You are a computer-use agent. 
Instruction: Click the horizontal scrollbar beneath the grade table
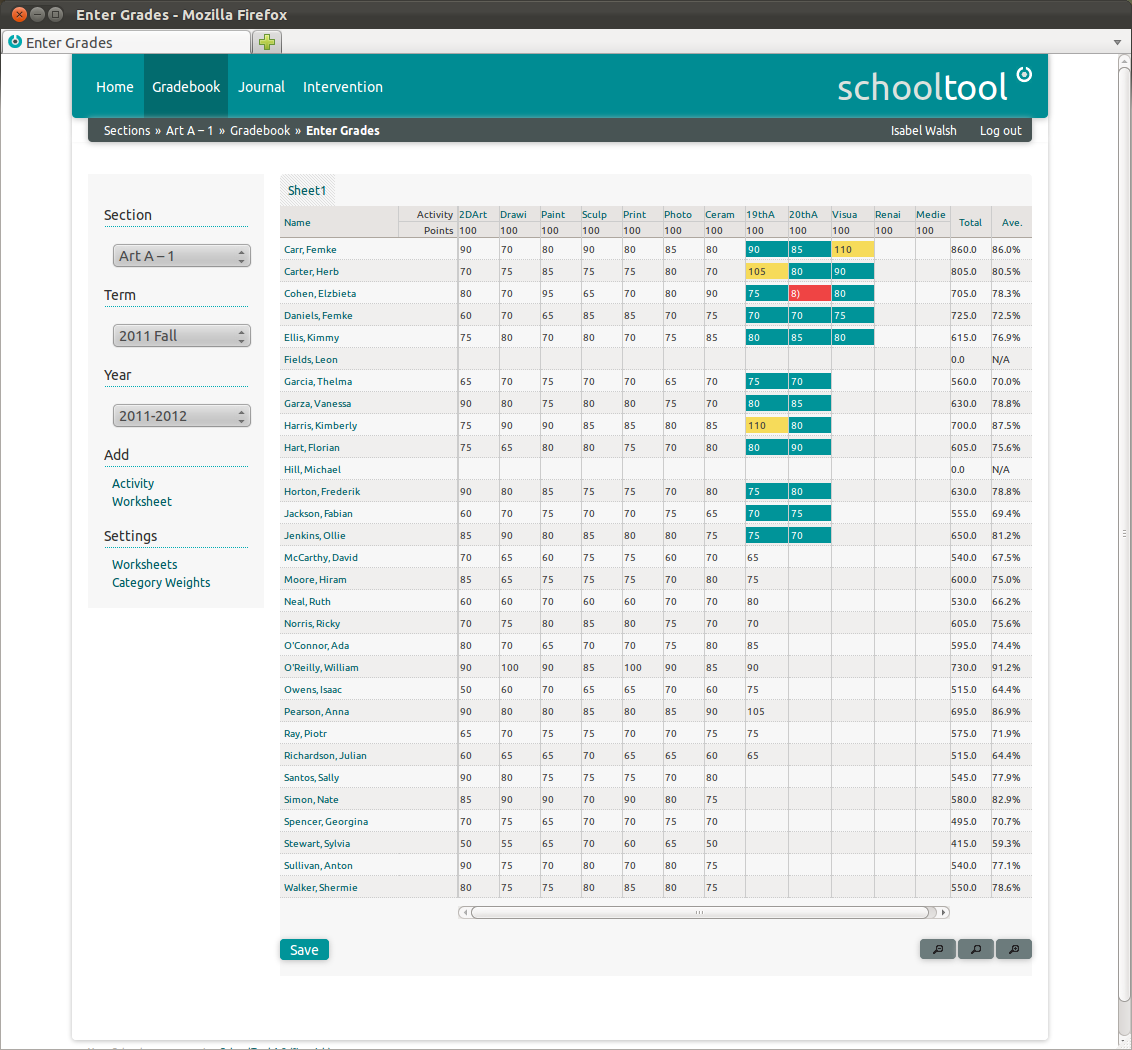(700, 912)
